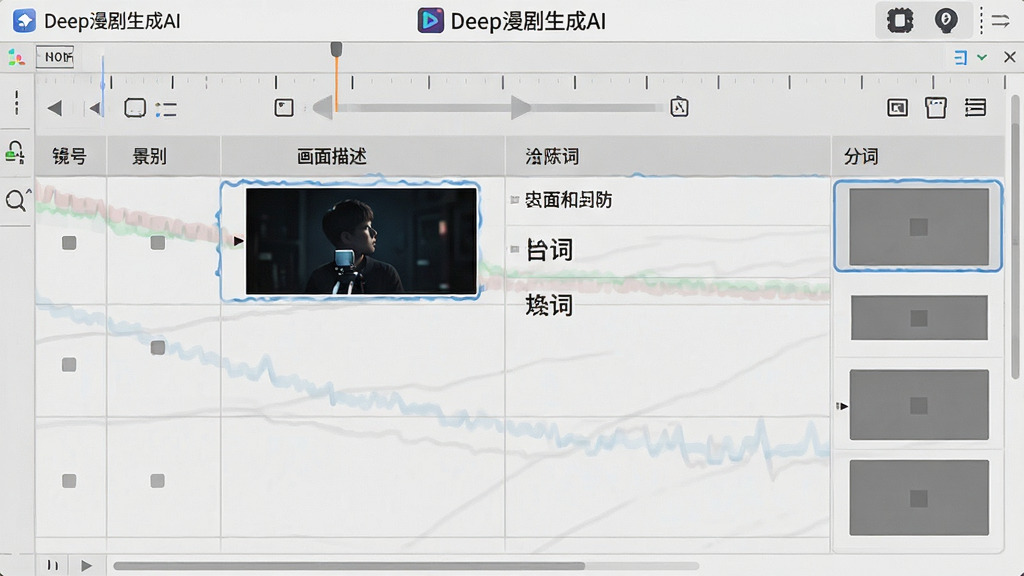Select the highlighted first thumbnail under 分词
This screenshot has height=576, width=1024.
point(918,227)
